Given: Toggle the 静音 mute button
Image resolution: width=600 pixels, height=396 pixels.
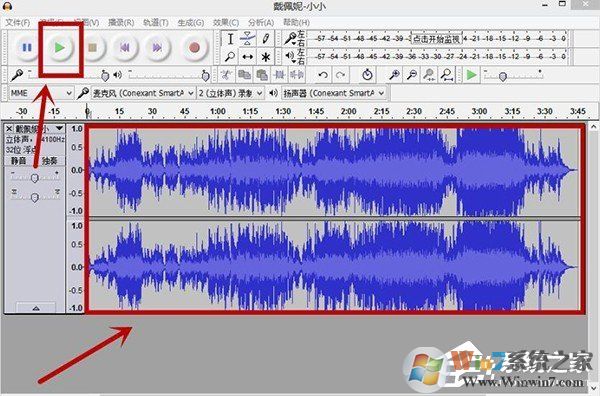Looking at the screenshot, I should click(19, 161).
